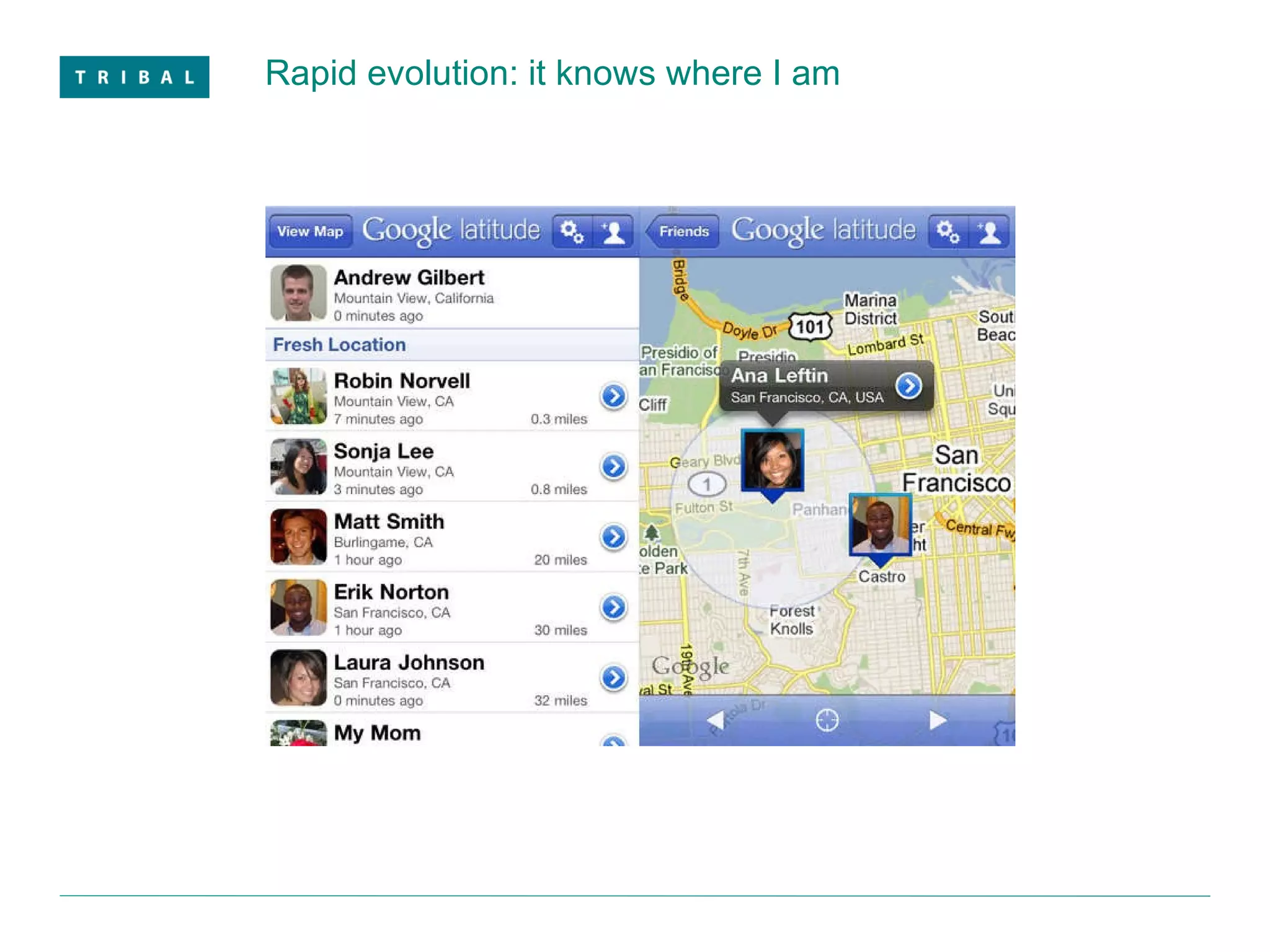The width and height of the screenshot is (1270, 952).
Task: Tap My Mom profile photo
Action: point(298,733)
